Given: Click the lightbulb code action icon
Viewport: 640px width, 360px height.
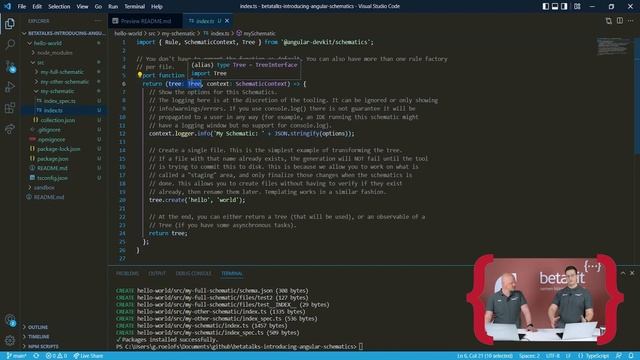Looking at the screenshot, I should pyautogui.click(x=140, y=75).
